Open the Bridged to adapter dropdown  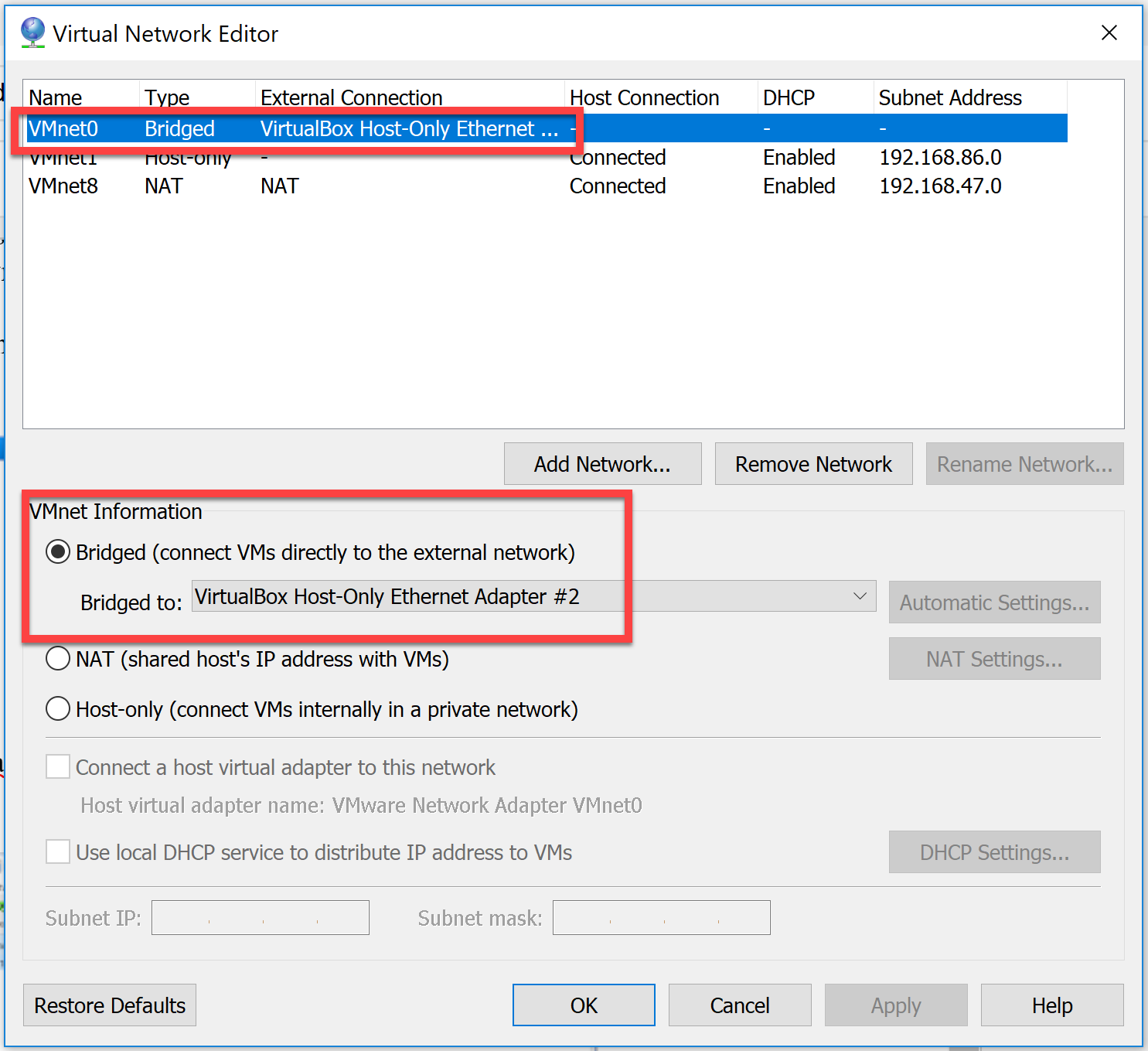[860, 595]
